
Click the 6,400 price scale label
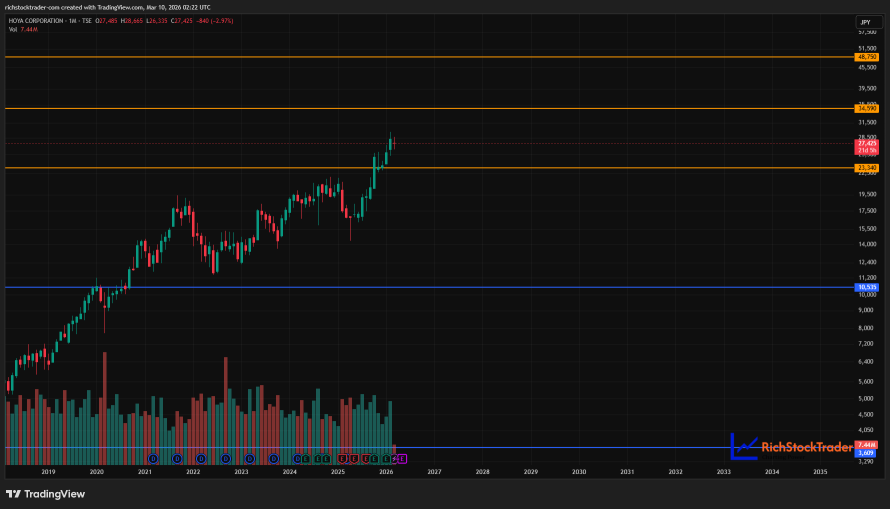click(x=866, y=361)
